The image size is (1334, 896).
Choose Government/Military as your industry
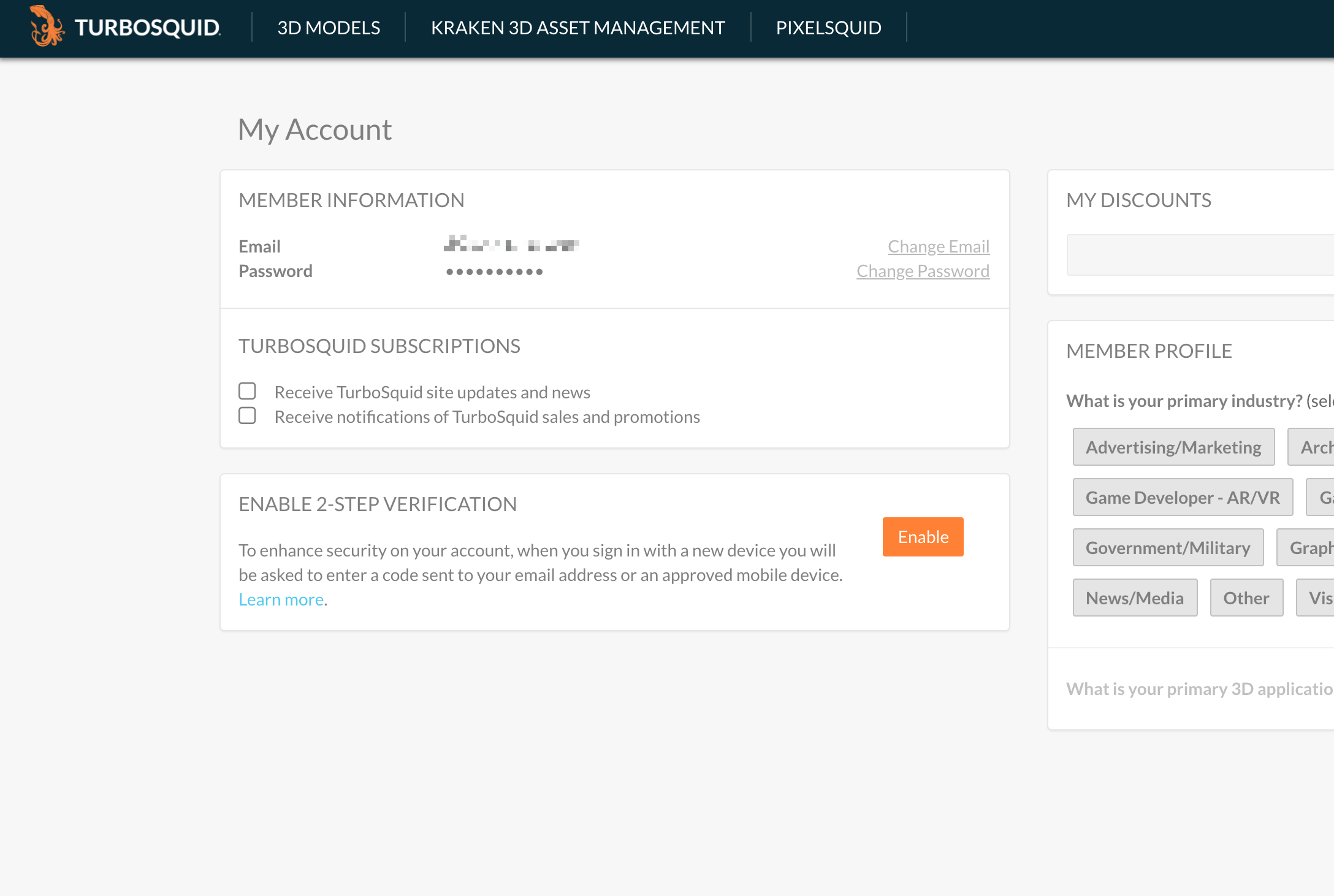pos(1168,547)
